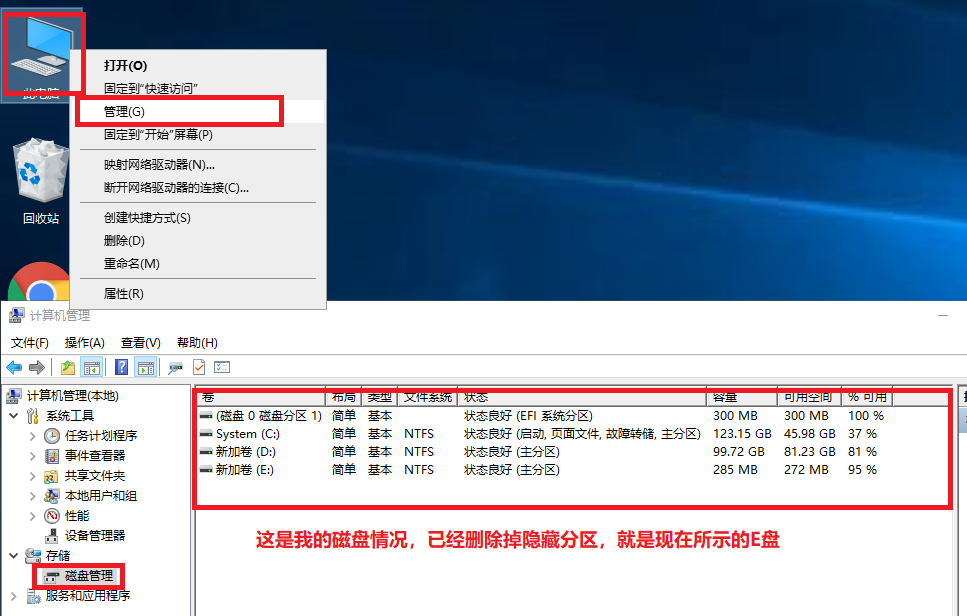Toggle the Action pane show/hide toolbar icon

tap(144, 366)
